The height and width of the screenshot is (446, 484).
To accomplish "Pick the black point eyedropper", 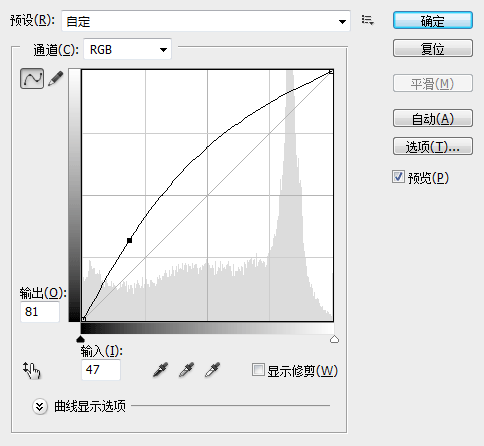I will [x=160, y=370].
